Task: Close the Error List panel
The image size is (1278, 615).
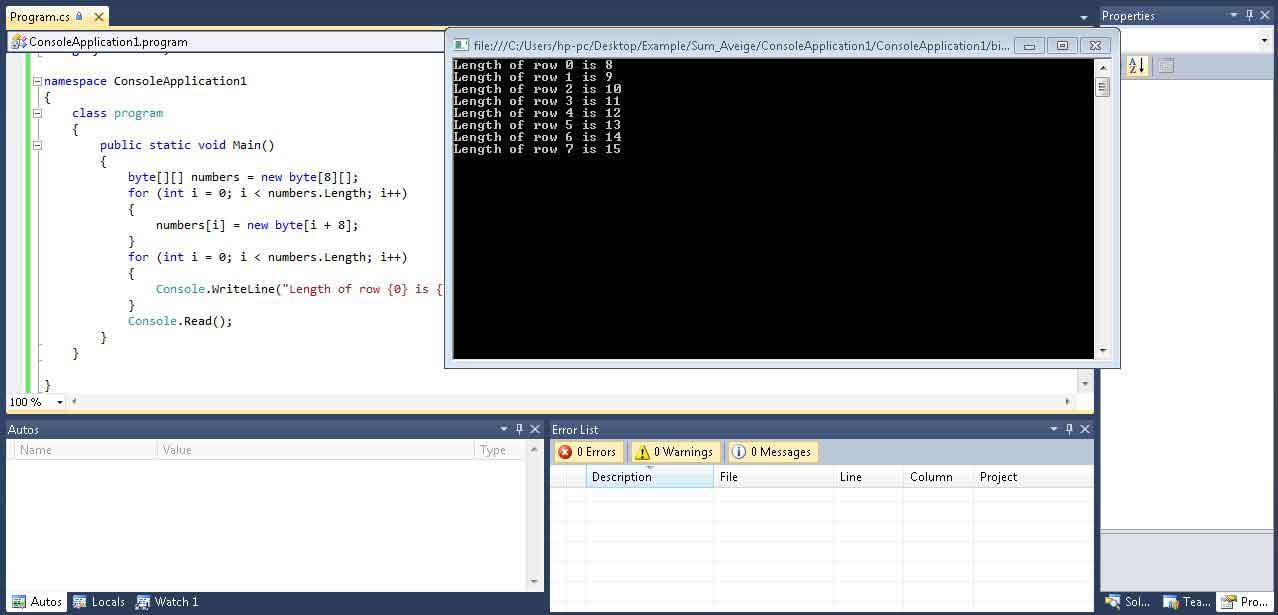Action: point(1085,429)
